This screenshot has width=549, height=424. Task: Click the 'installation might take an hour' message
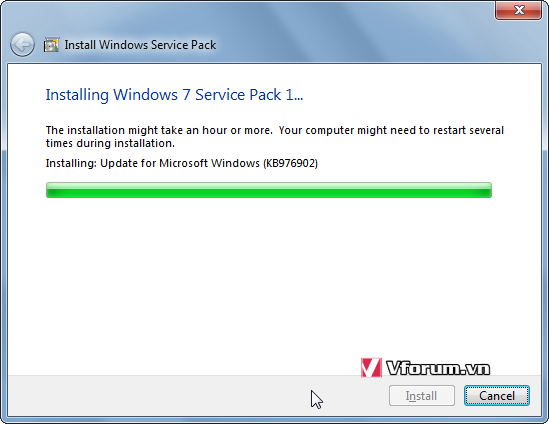pos(274,137)
